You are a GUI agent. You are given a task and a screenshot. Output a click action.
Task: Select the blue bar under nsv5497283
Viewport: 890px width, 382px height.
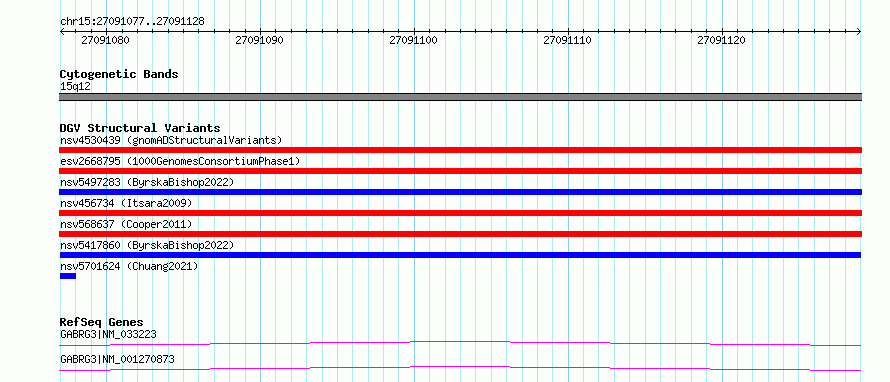[460, 192]
